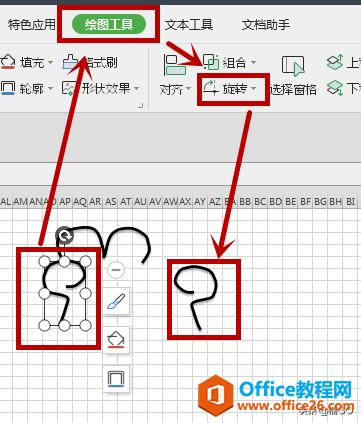Expand the 旋转 dropdown arrow

point(253,89)
